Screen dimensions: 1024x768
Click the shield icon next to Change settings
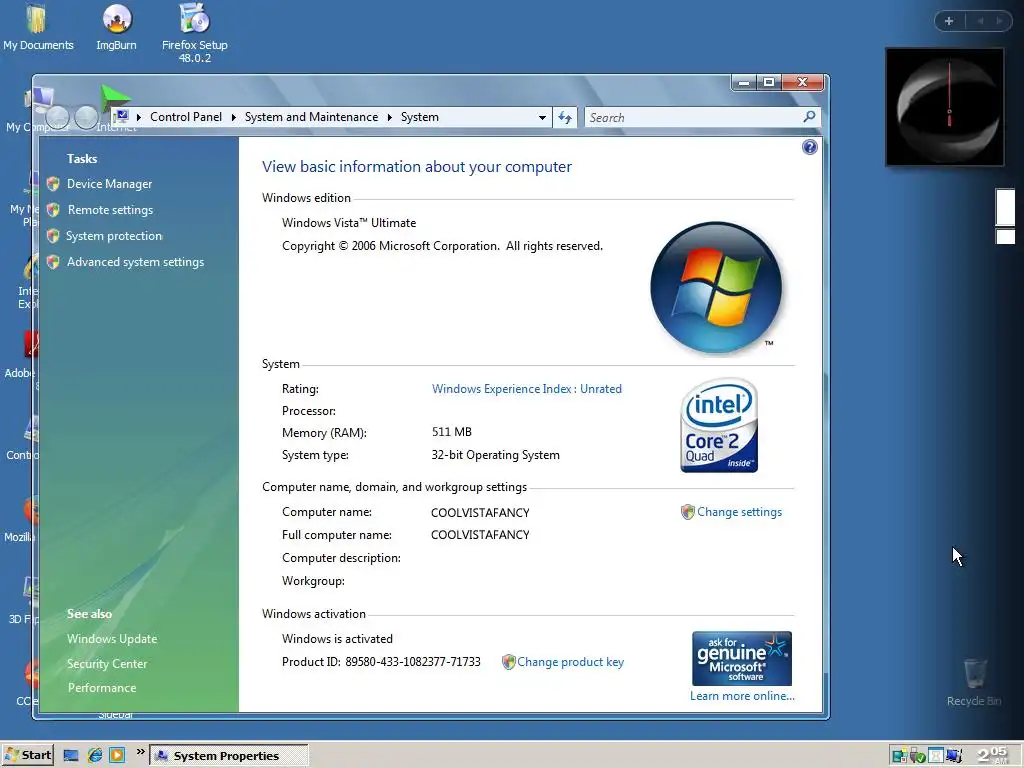point(688,512)
